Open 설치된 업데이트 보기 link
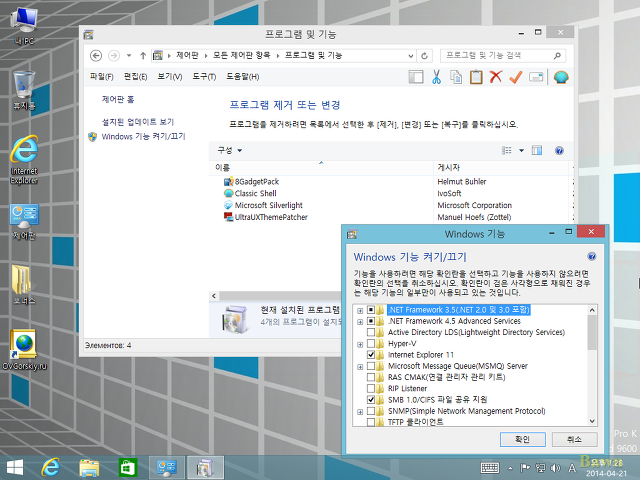The width and height of the screenshot is (640, 480). (138, 122)
